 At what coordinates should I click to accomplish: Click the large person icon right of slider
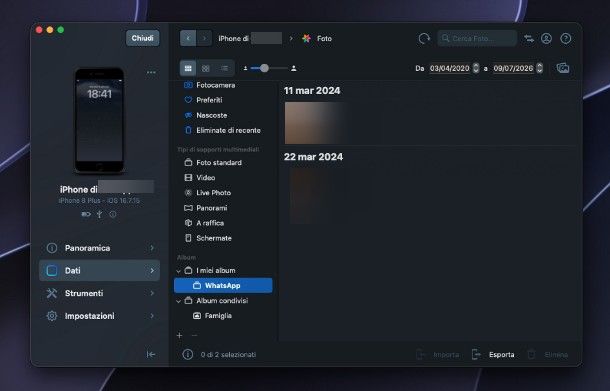tap(294, 68)
